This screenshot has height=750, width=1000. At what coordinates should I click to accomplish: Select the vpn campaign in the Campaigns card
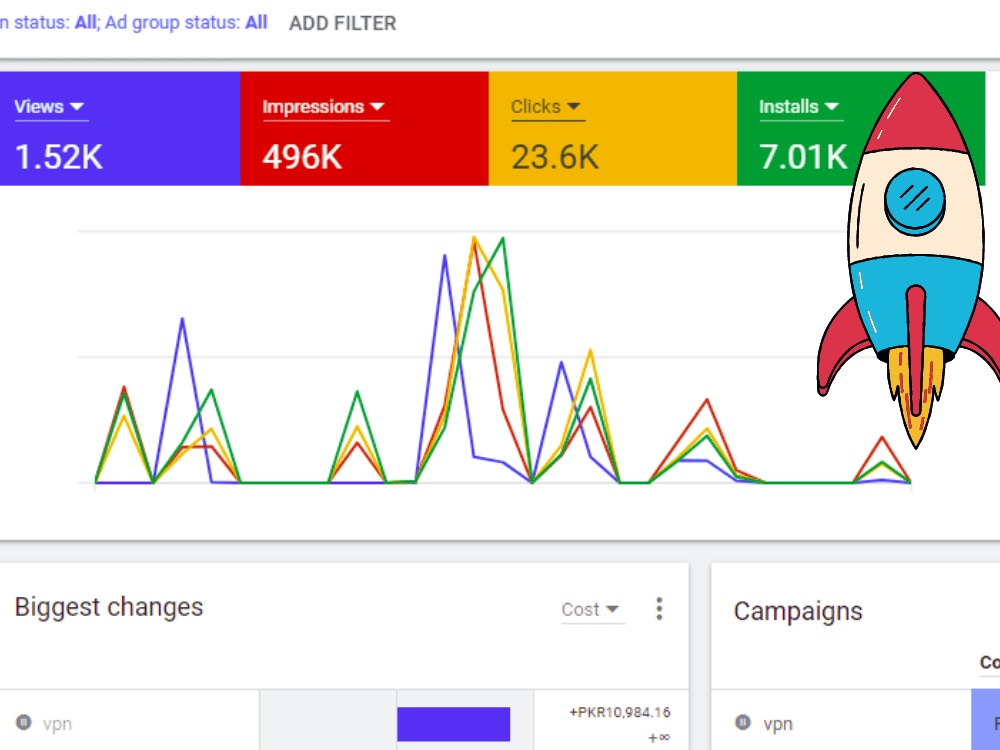pos(778,724)
